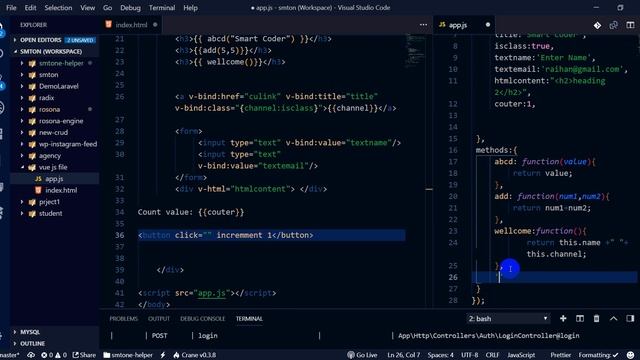The width and height of the screenshot is (640, 360).
Task: Collapse the vue js file folder
Action: click(x=55, y=167)
